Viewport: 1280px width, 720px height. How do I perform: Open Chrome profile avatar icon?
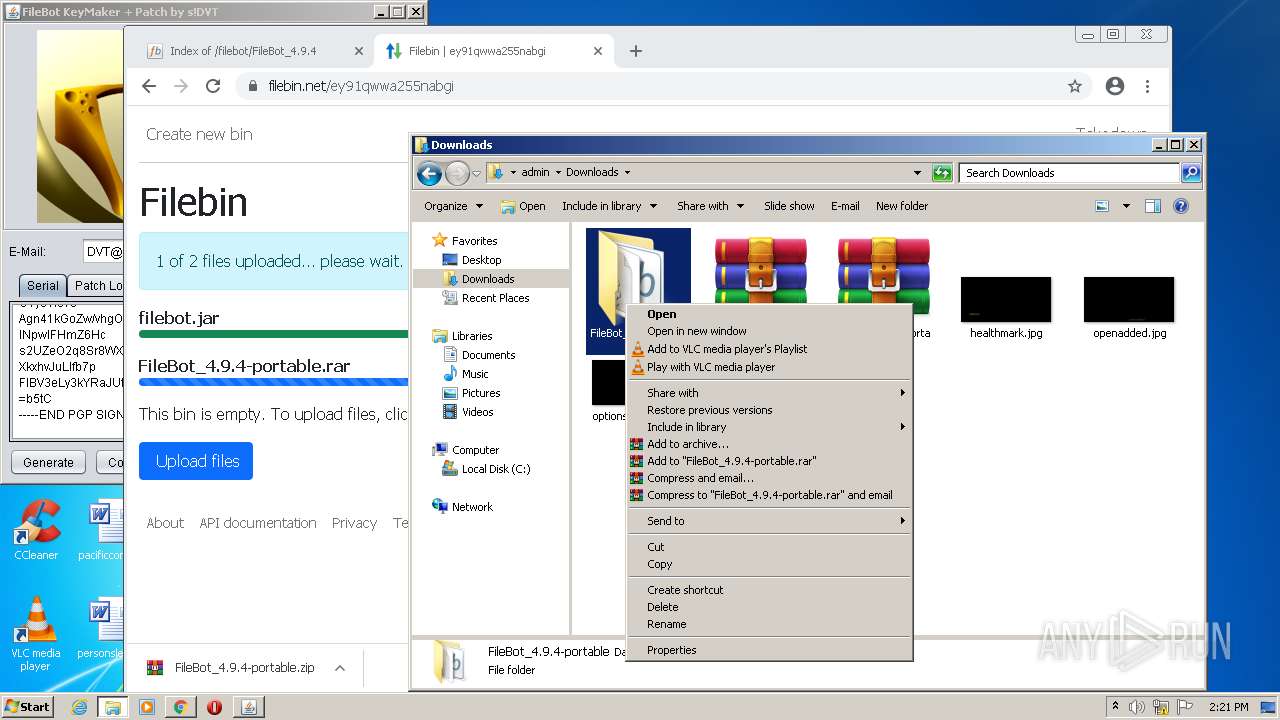point(1115,86)
